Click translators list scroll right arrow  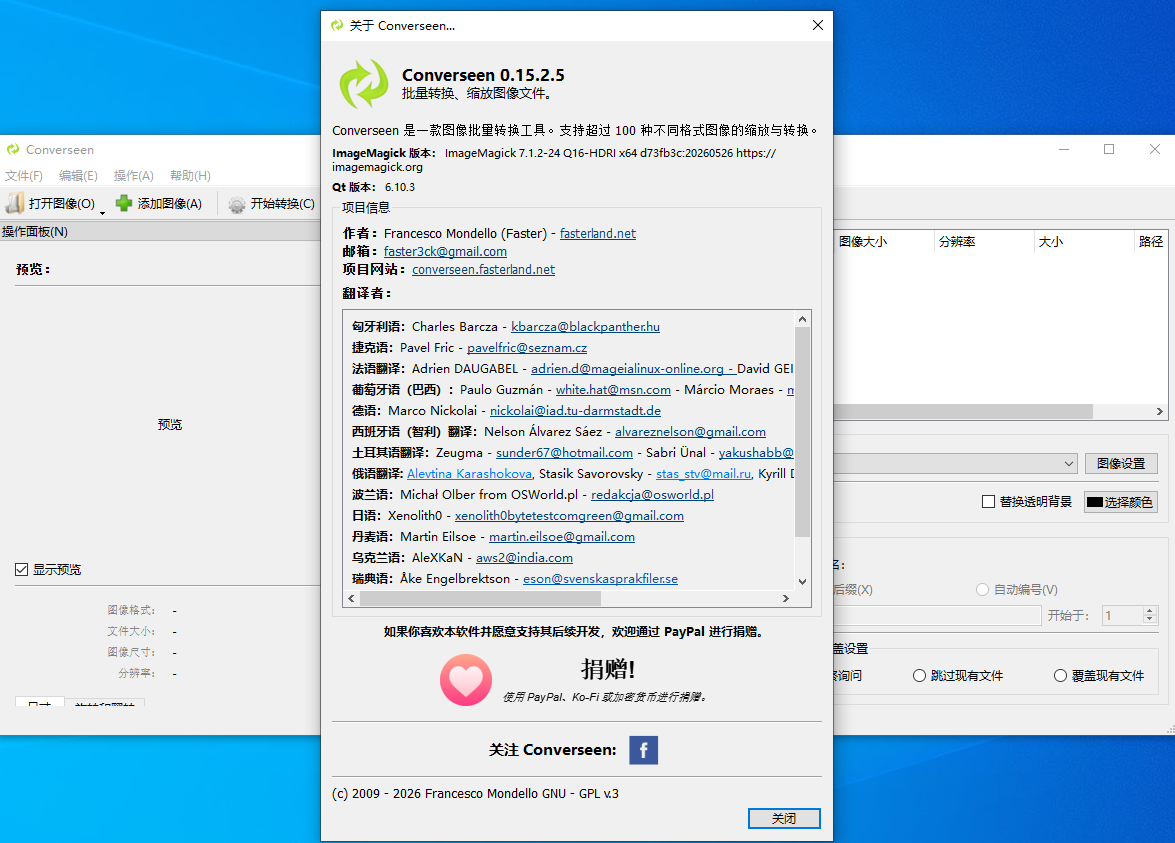pos(785,598)
